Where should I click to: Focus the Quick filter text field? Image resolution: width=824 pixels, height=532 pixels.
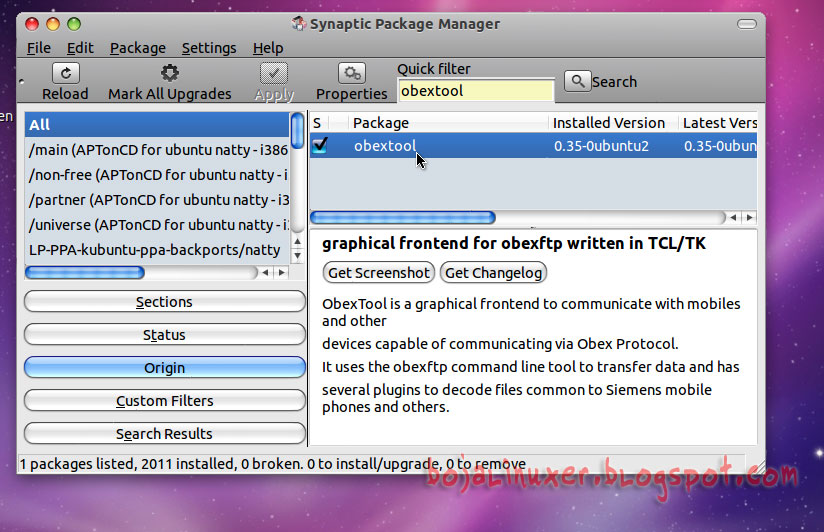(476, 90)
